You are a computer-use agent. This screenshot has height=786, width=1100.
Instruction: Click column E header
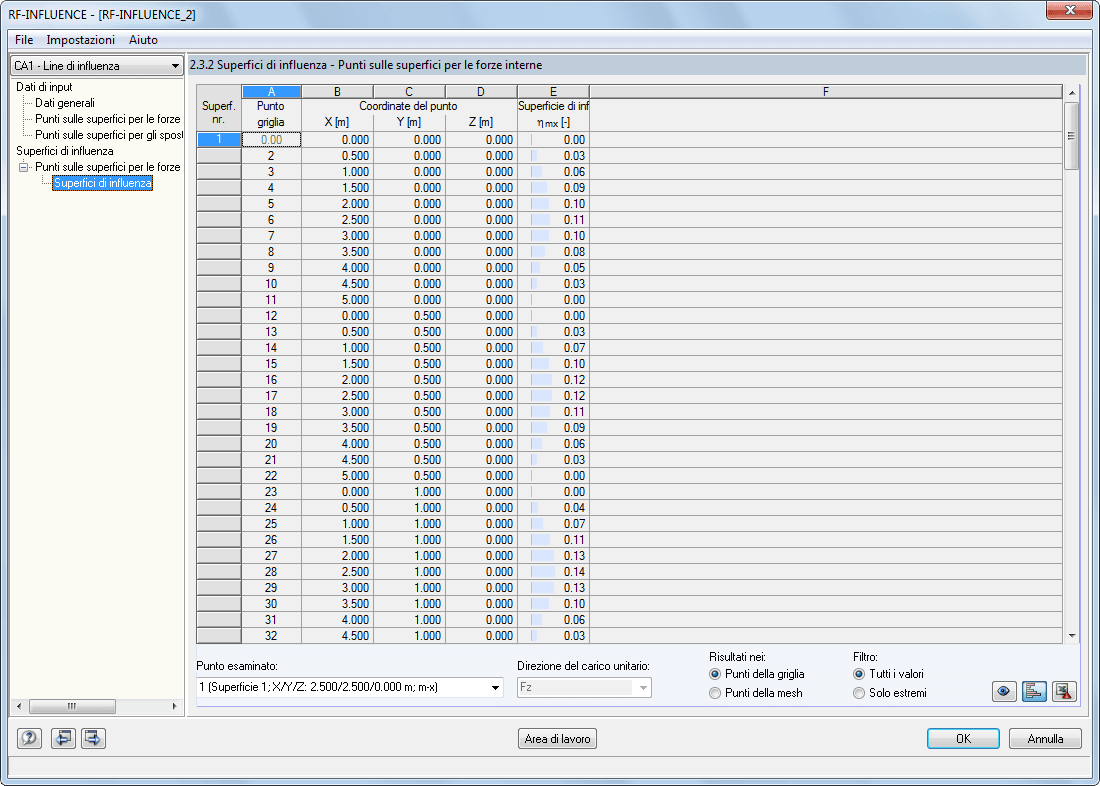click(x=554, y=92)
